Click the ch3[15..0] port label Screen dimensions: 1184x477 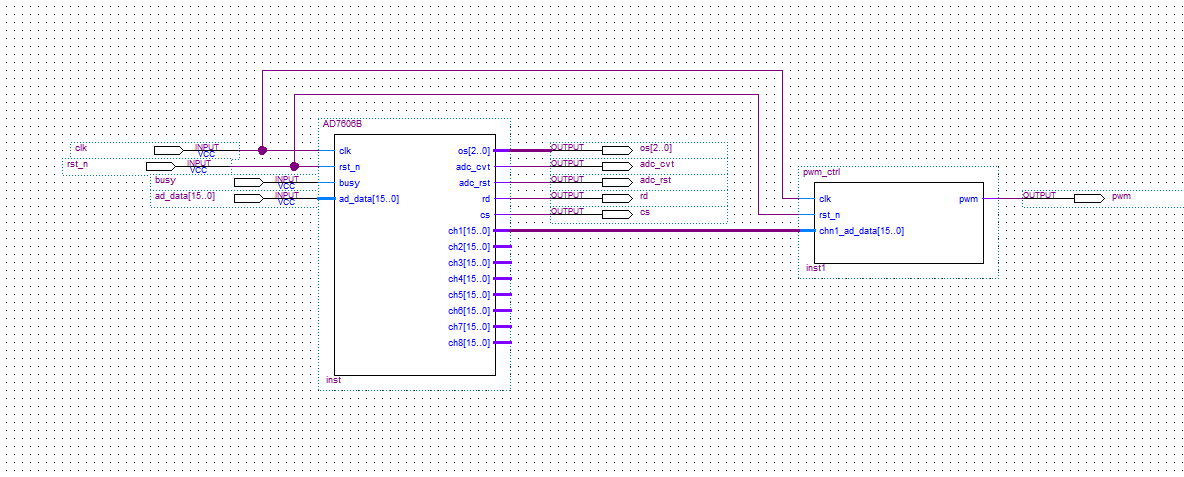[469, 263]
